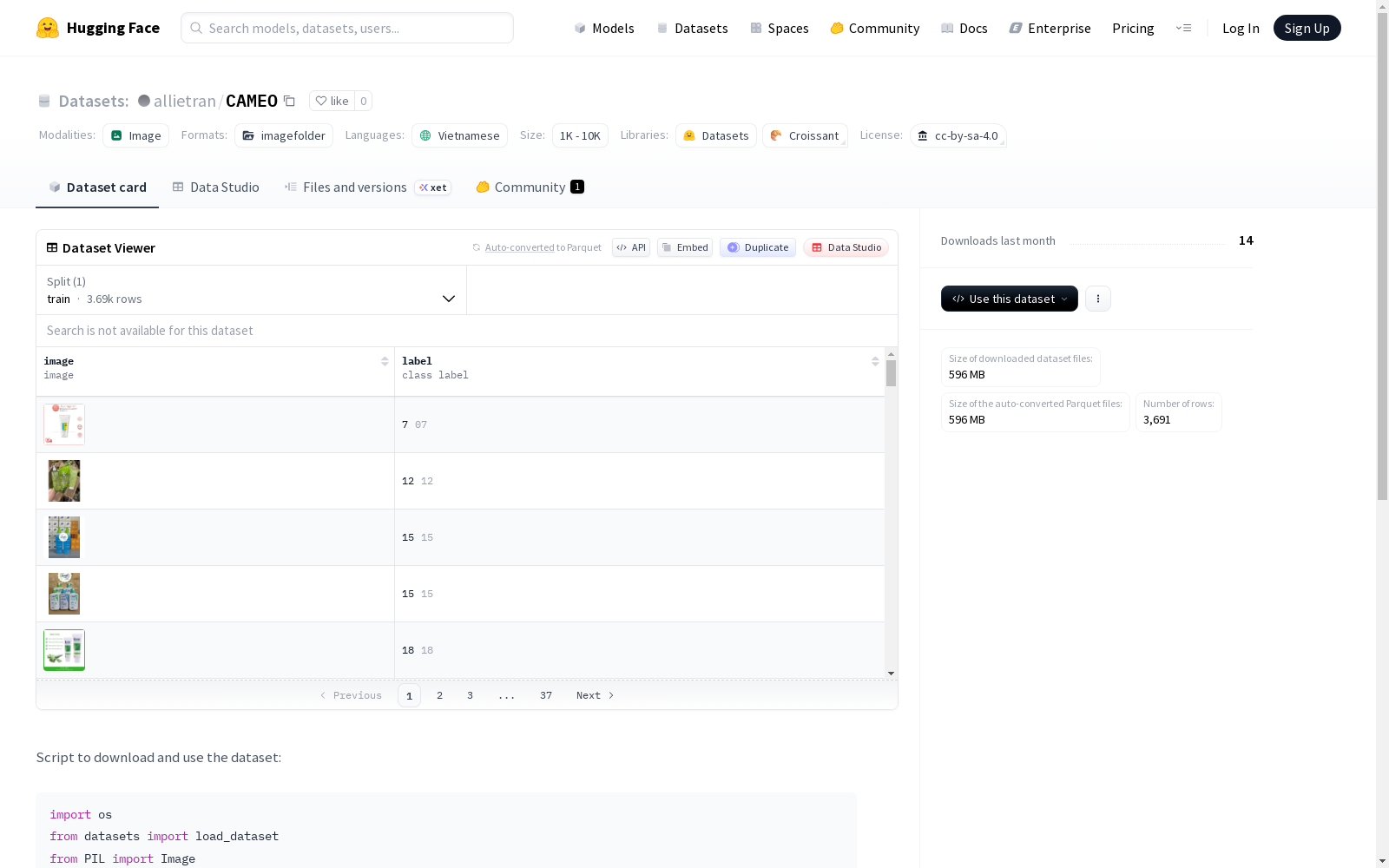
Task: Expand the more-options menu icon in navbar
Action: [x=1183, y=28]
